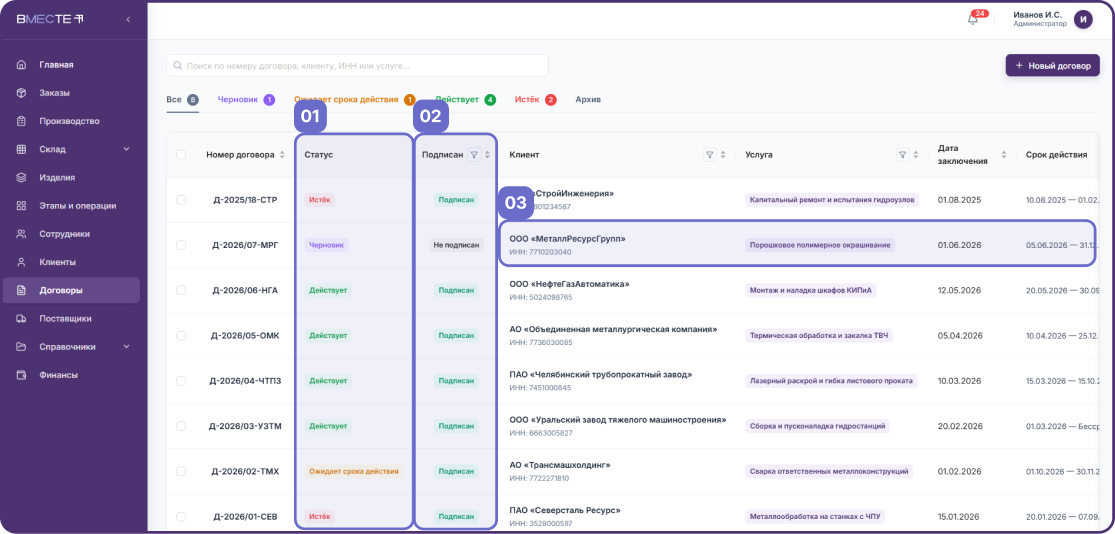The image size is (1115, 534).
Task: Sort by Номер договора using the sort arrows
Action: 282,155
